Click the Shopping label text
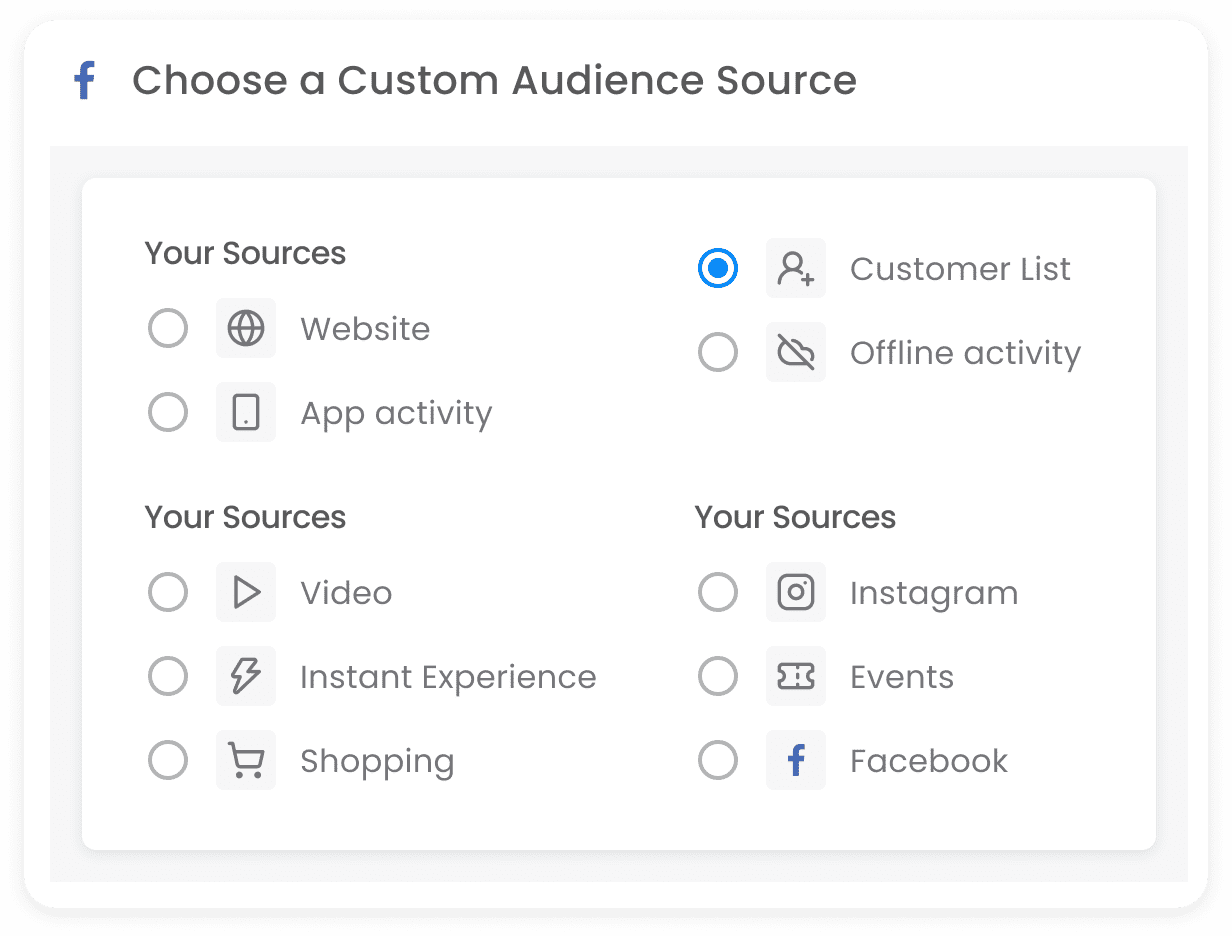The width and height of the screenshot is (1232, 936). (377, 762)
